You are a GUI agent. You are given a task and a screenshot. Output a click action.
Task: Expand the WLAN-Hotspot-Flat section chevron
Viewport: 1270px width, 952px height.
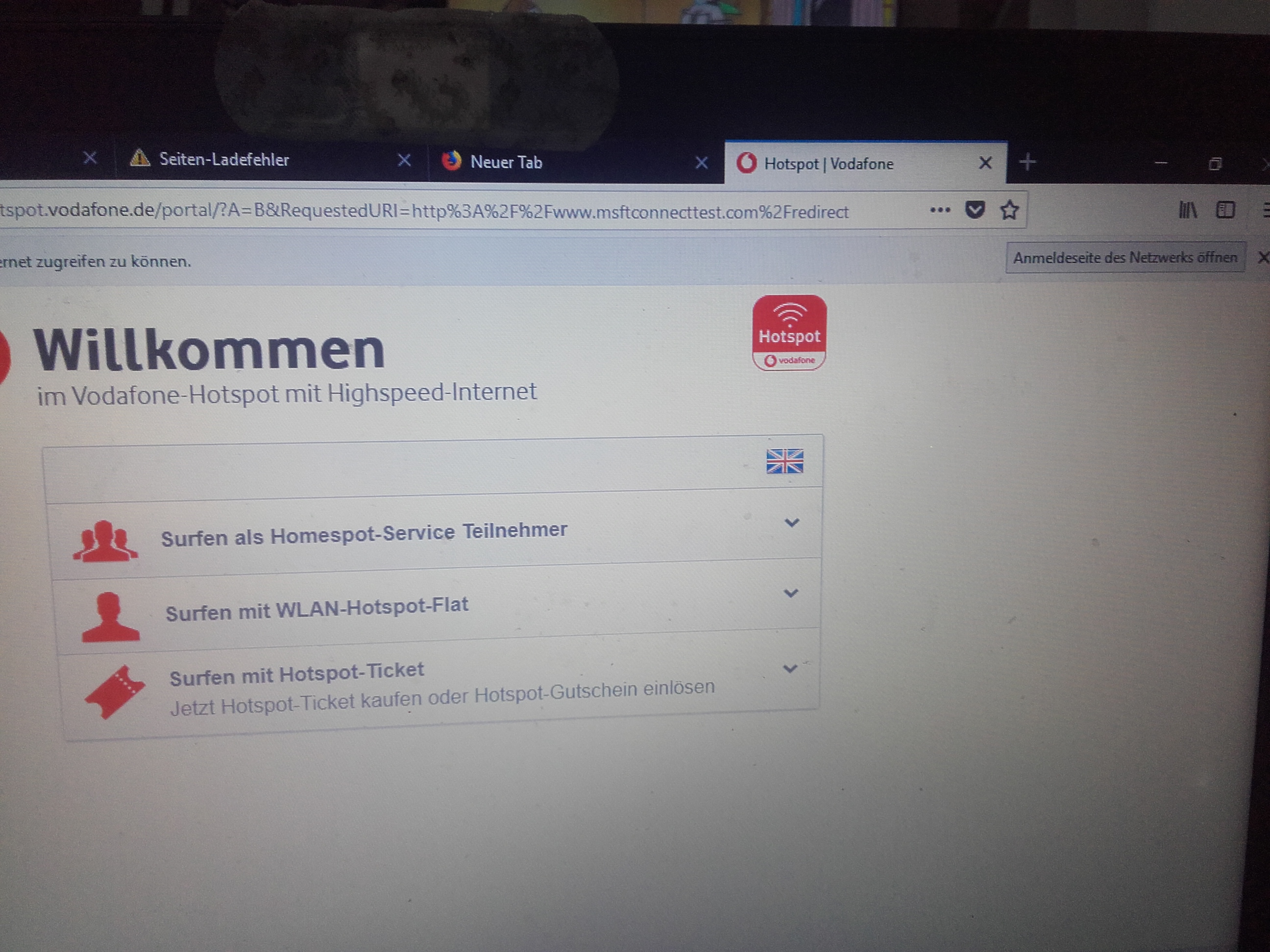point(791,593)
